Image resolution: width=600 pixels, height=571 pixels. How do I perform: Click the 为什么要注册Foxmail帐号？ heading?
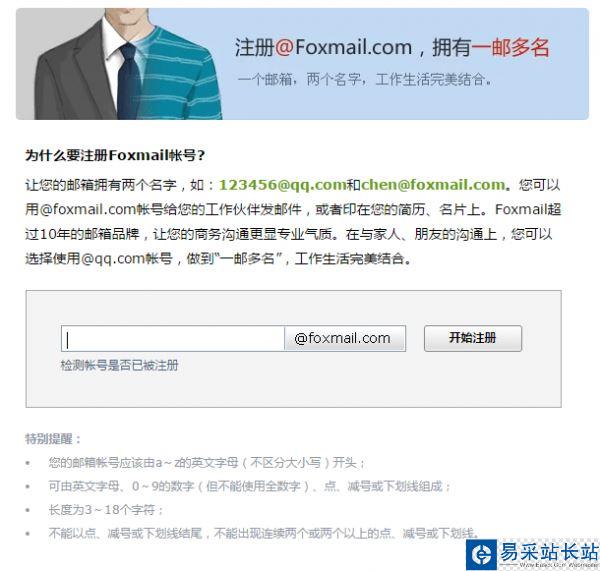coord(115,155)
